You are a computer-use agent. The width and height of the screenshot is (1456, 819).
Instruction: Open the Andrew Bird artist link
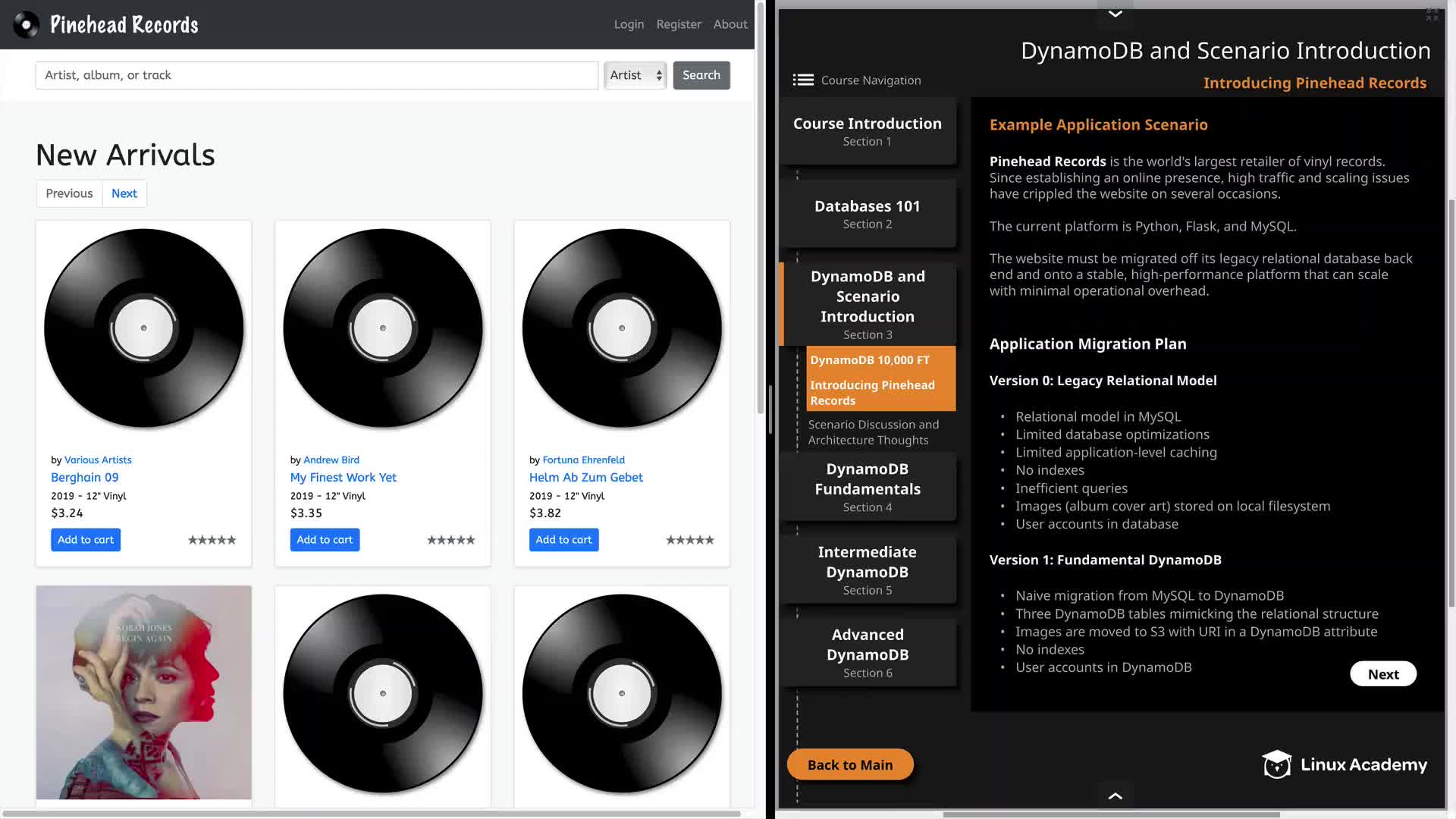(331, 460)
